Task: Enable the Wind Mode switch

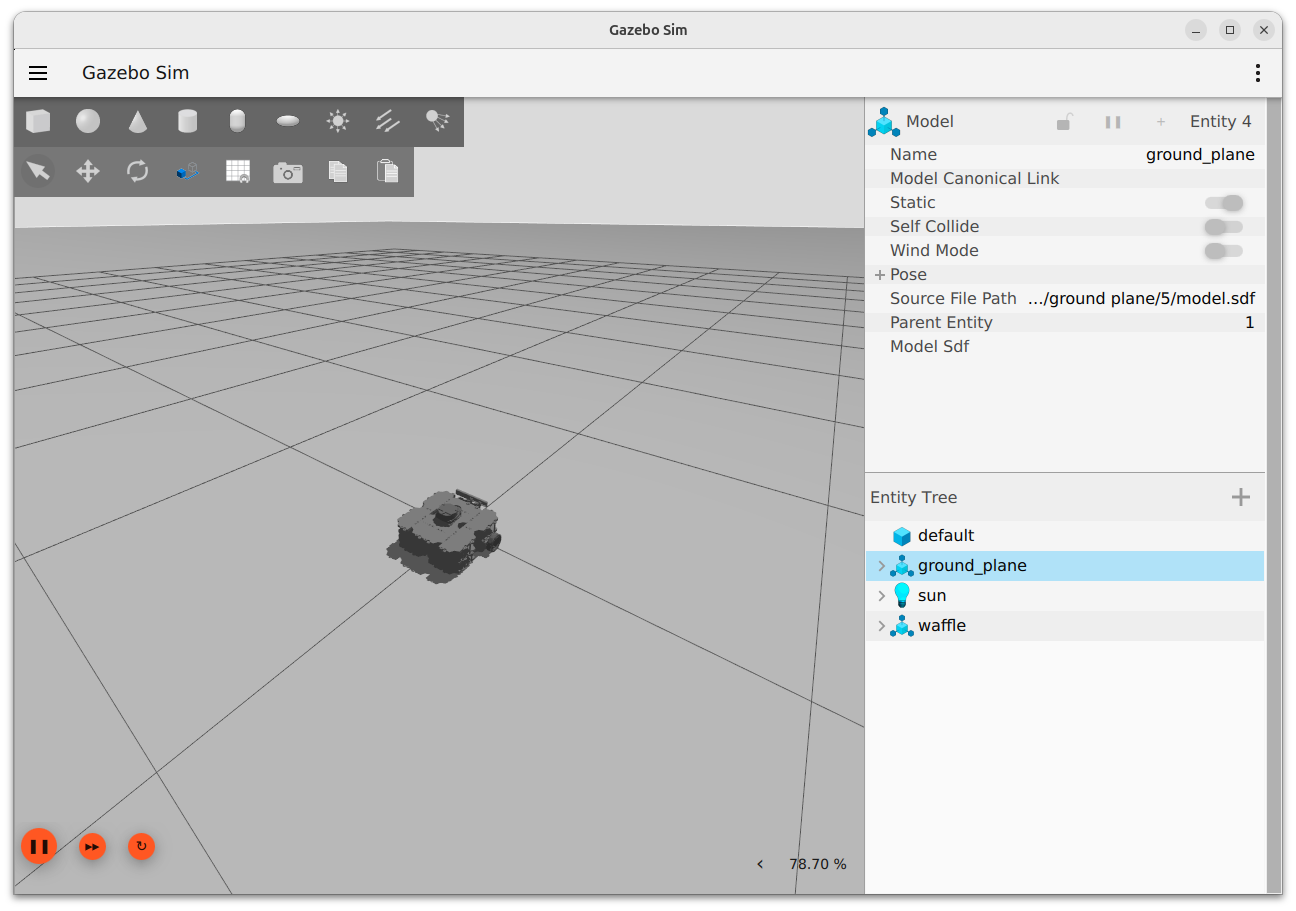Action: 1224,251
